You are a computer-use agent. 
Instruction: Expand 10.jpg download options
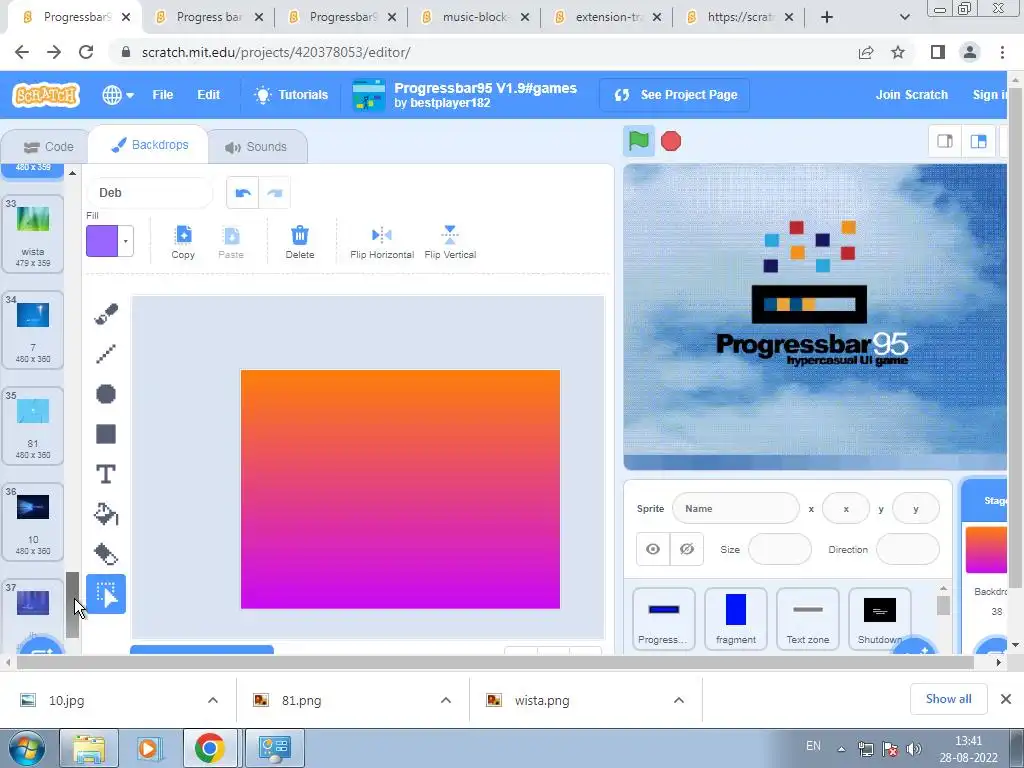[213, 700]
